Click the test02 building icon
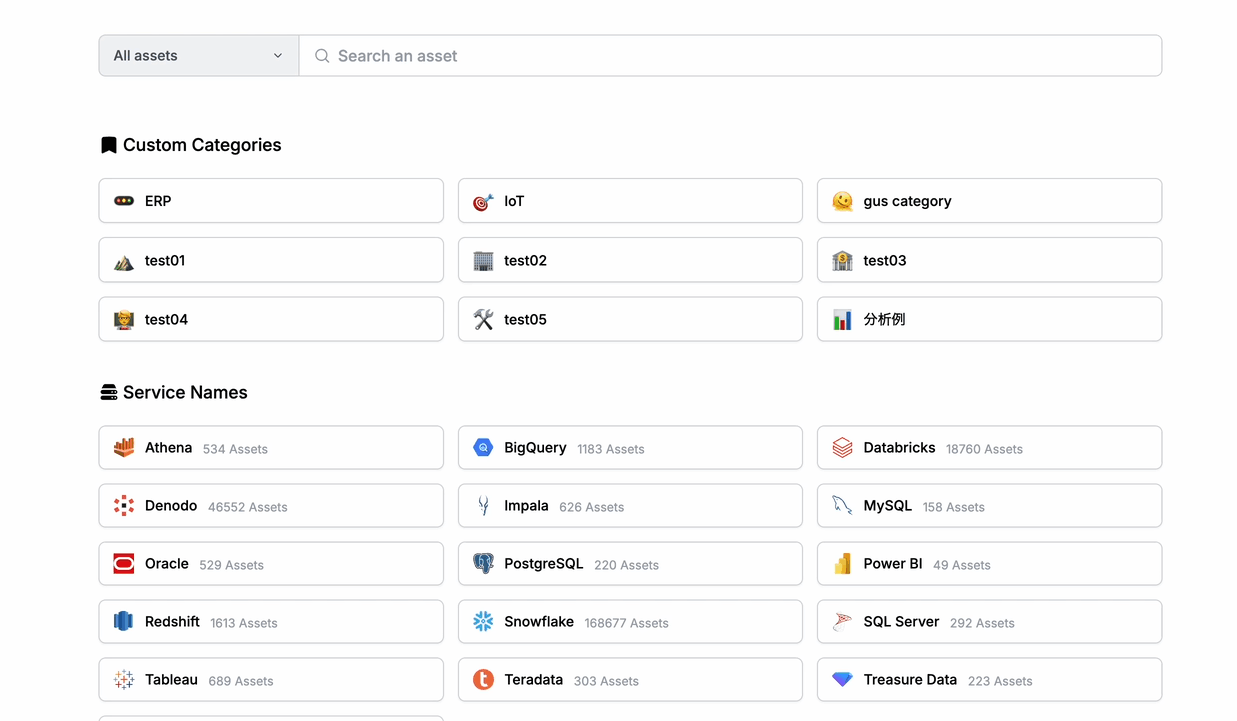The height and width of the screenshot is (721, 1237). 483,261
